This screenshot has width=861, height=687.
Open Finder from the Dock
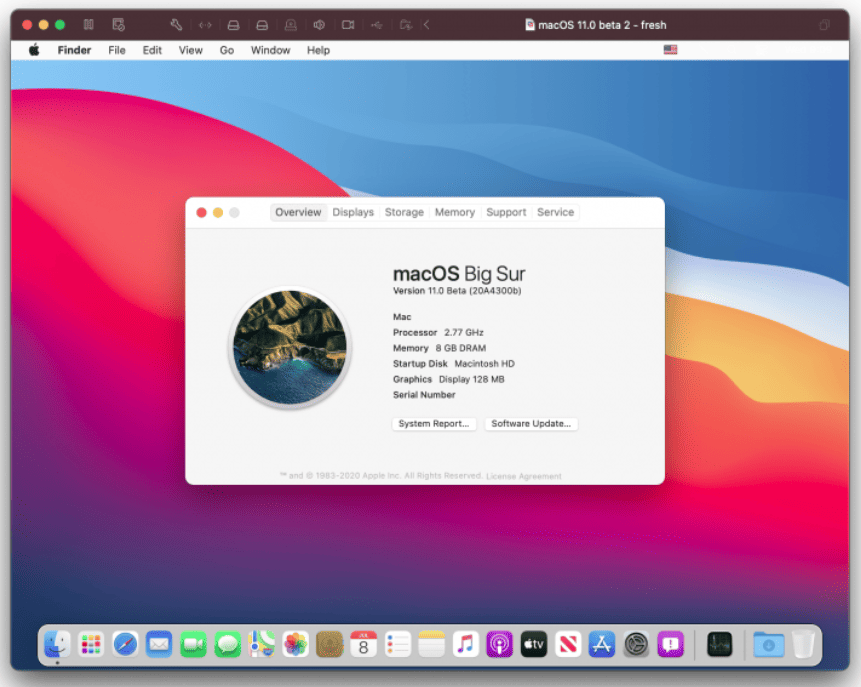[57, 644]
